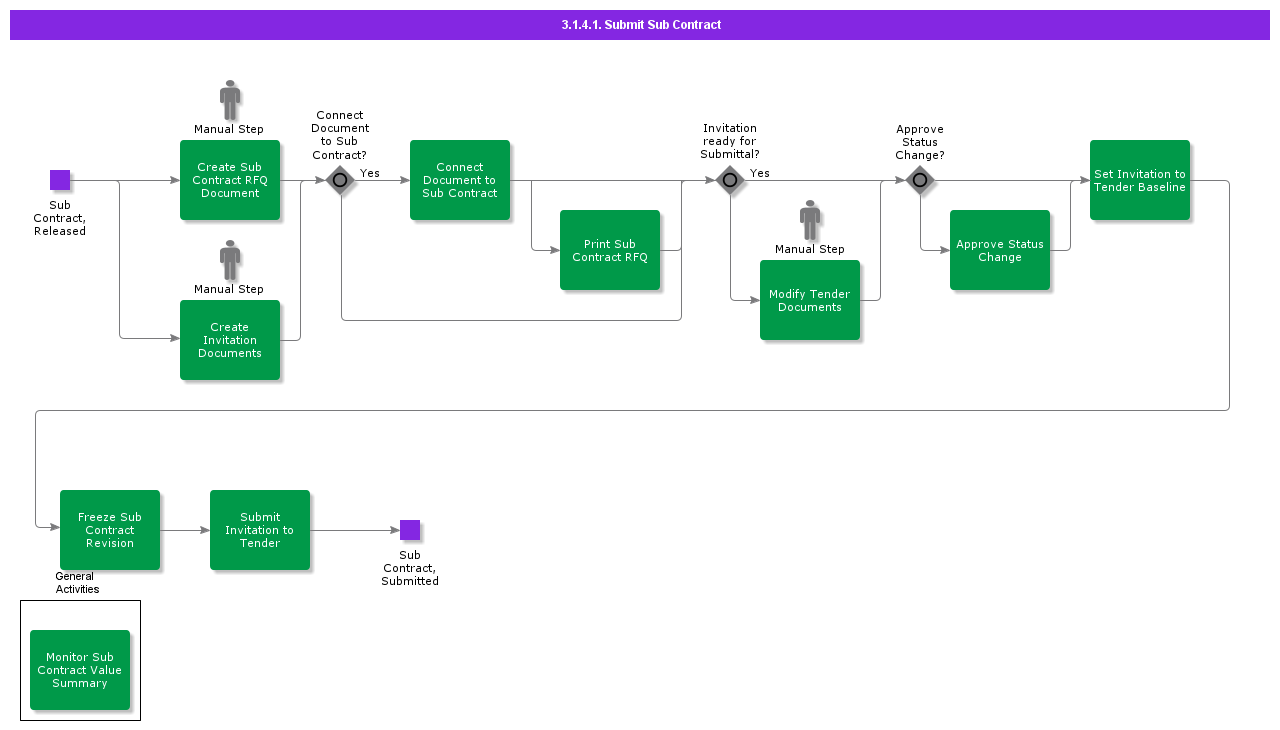Viewport: 1280px width, 730px height.
Task: Open Set Invitation to Tender Baseline step
Action: (x=1140, y=180)
